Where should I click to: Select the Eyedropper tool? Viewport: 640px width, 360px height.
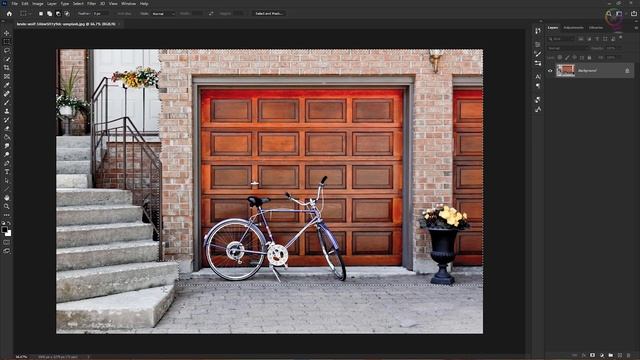7,85
